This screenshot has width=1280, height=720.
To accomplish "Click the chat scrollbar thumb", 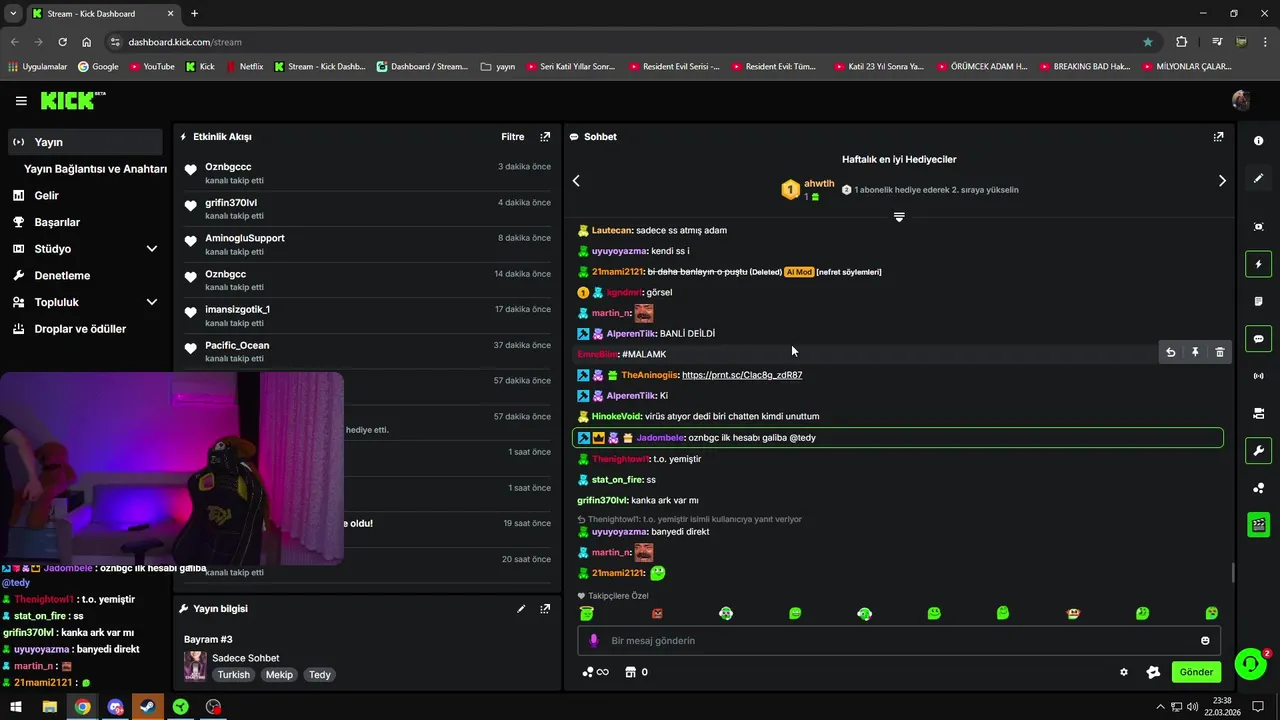I will pyautogui.click(x=1232, y=573).
